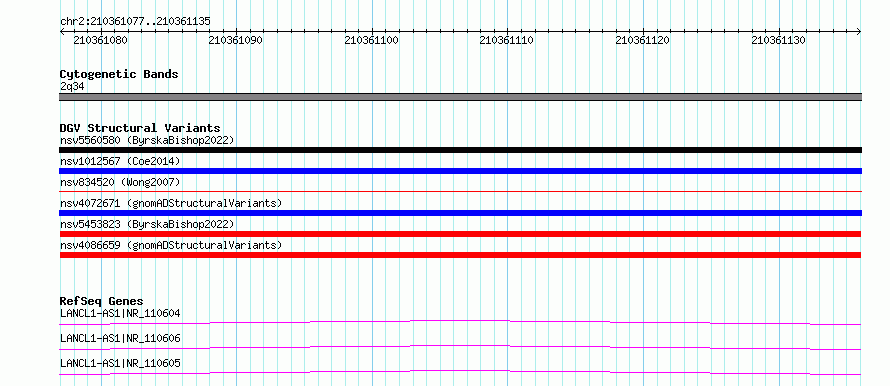Select nsv1012567 (Coe2014) label

120,161
